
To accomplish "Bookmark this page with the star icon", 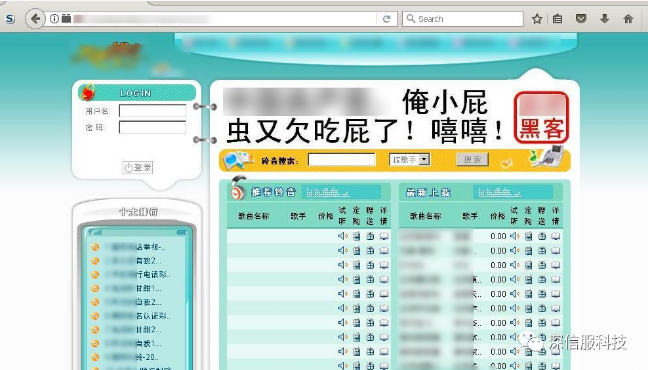I will 537,19.
